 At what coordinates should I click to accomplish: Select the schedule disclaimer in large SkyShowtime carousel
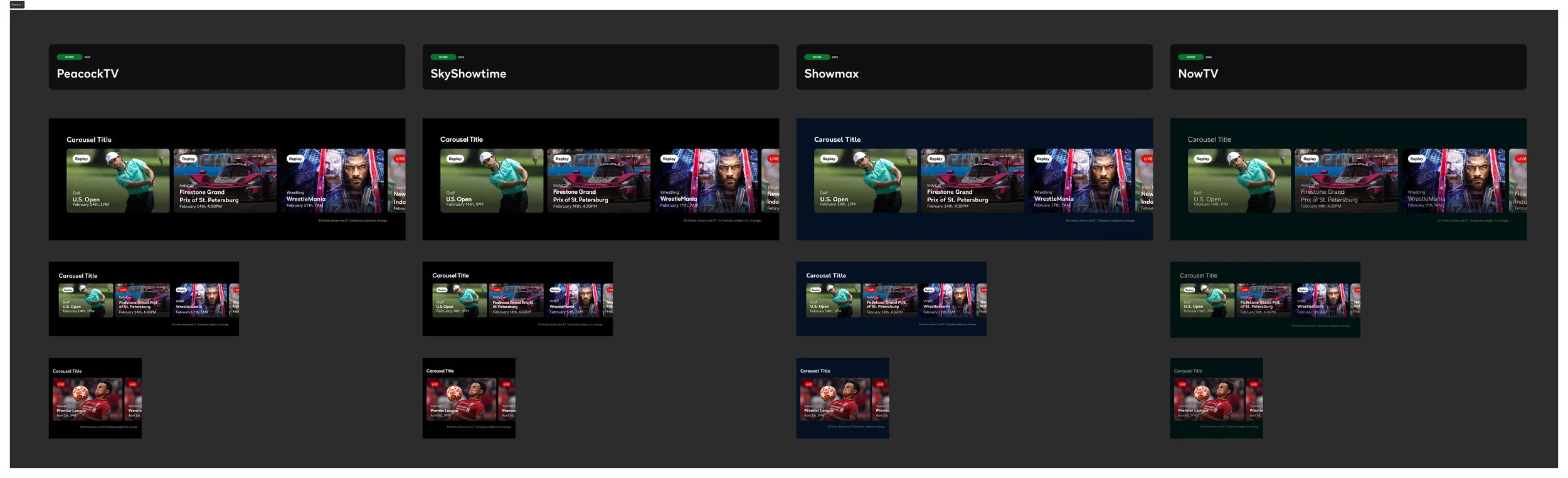point(722,221)
